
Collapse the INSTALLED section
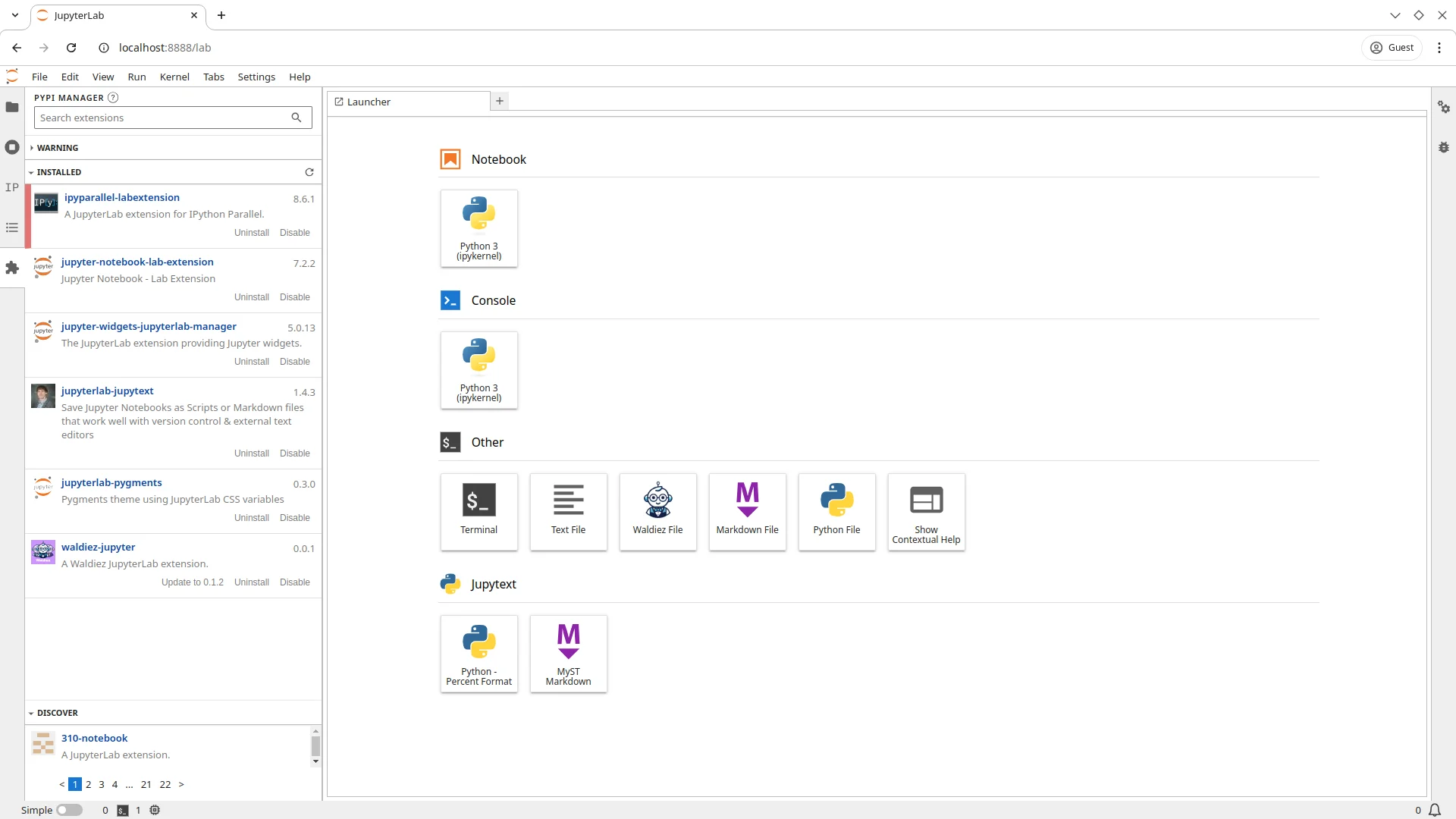coord(58,172)
